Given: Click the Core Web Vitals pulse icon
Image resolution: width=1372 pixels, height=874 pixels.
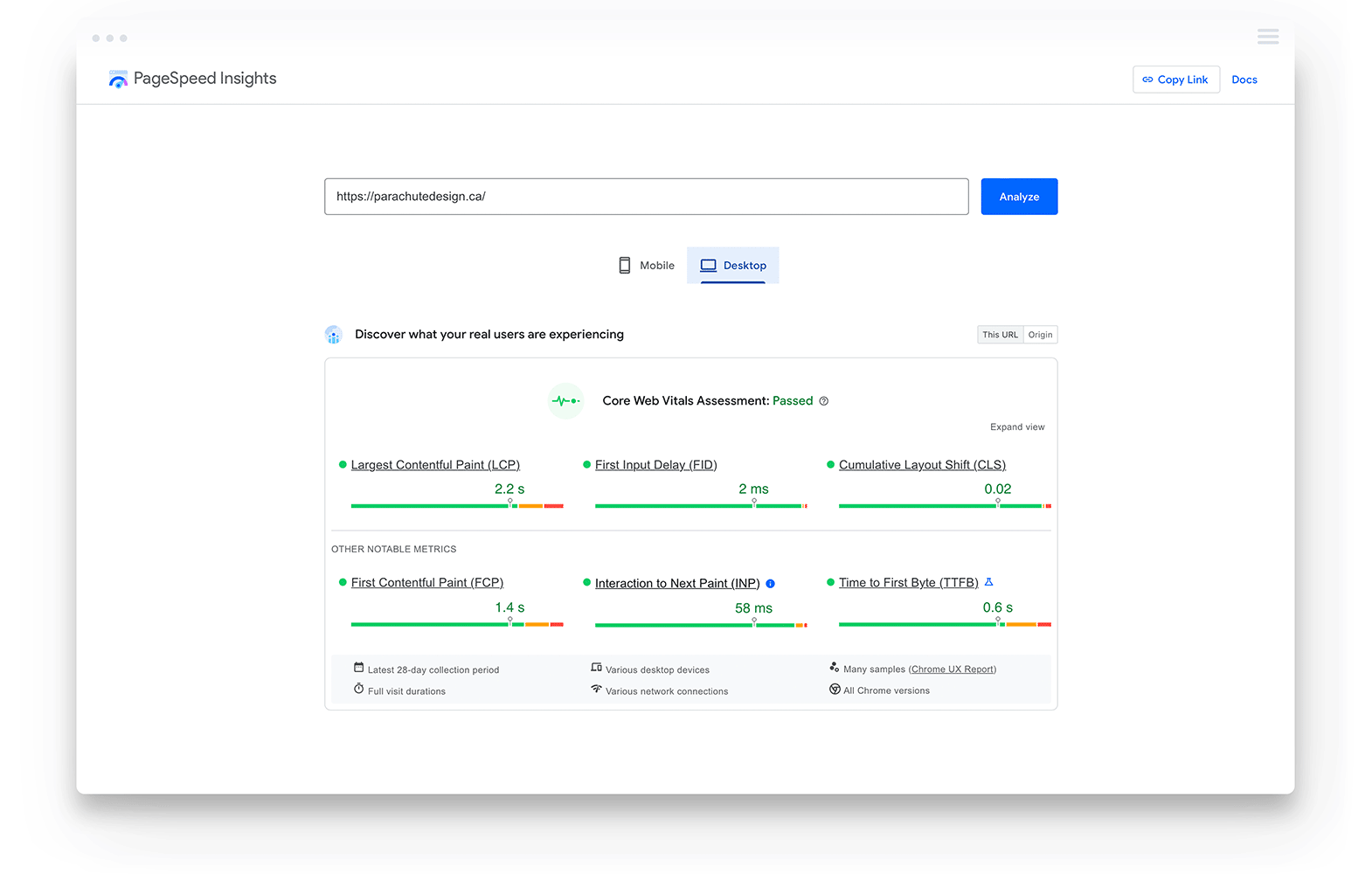Looking at the screenshot, I should coord(565,401).
